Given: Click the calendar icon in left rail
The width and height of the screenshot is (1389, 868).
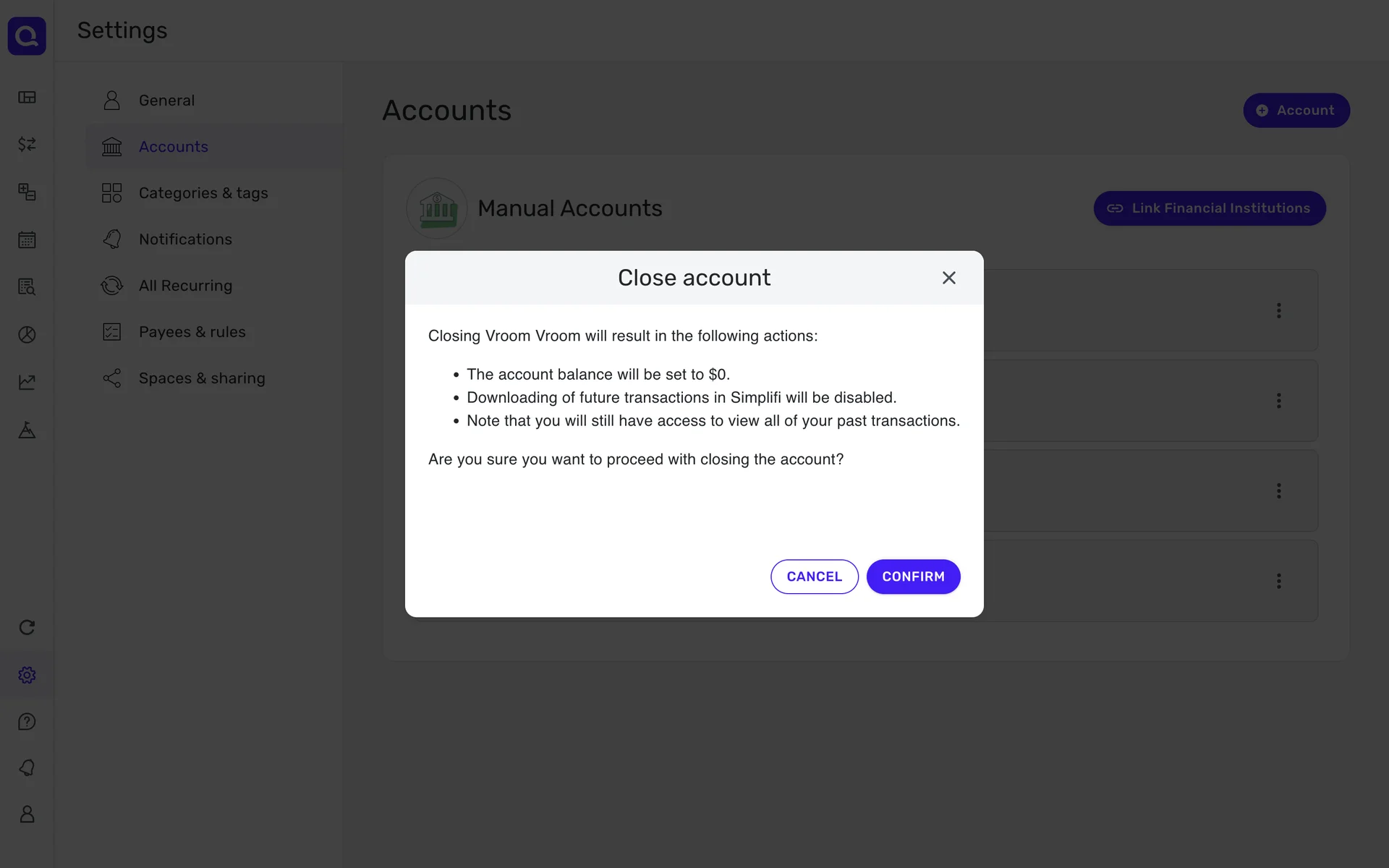Looking at the screenshot, I should click(27, 240).
